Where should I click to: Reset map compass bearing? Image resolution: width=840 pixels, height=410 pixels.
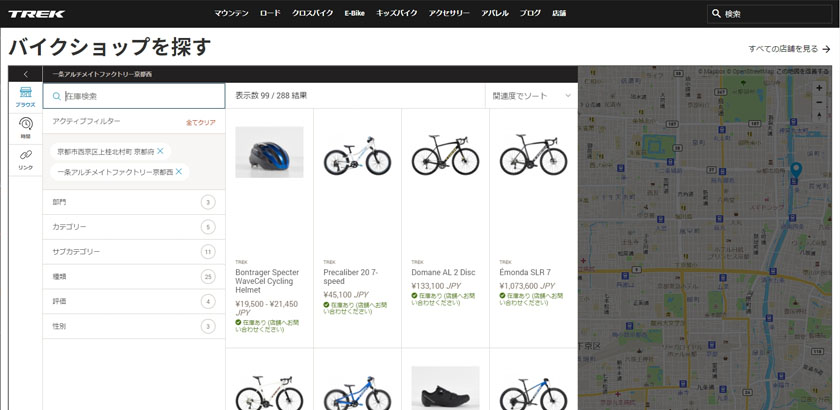819,115
